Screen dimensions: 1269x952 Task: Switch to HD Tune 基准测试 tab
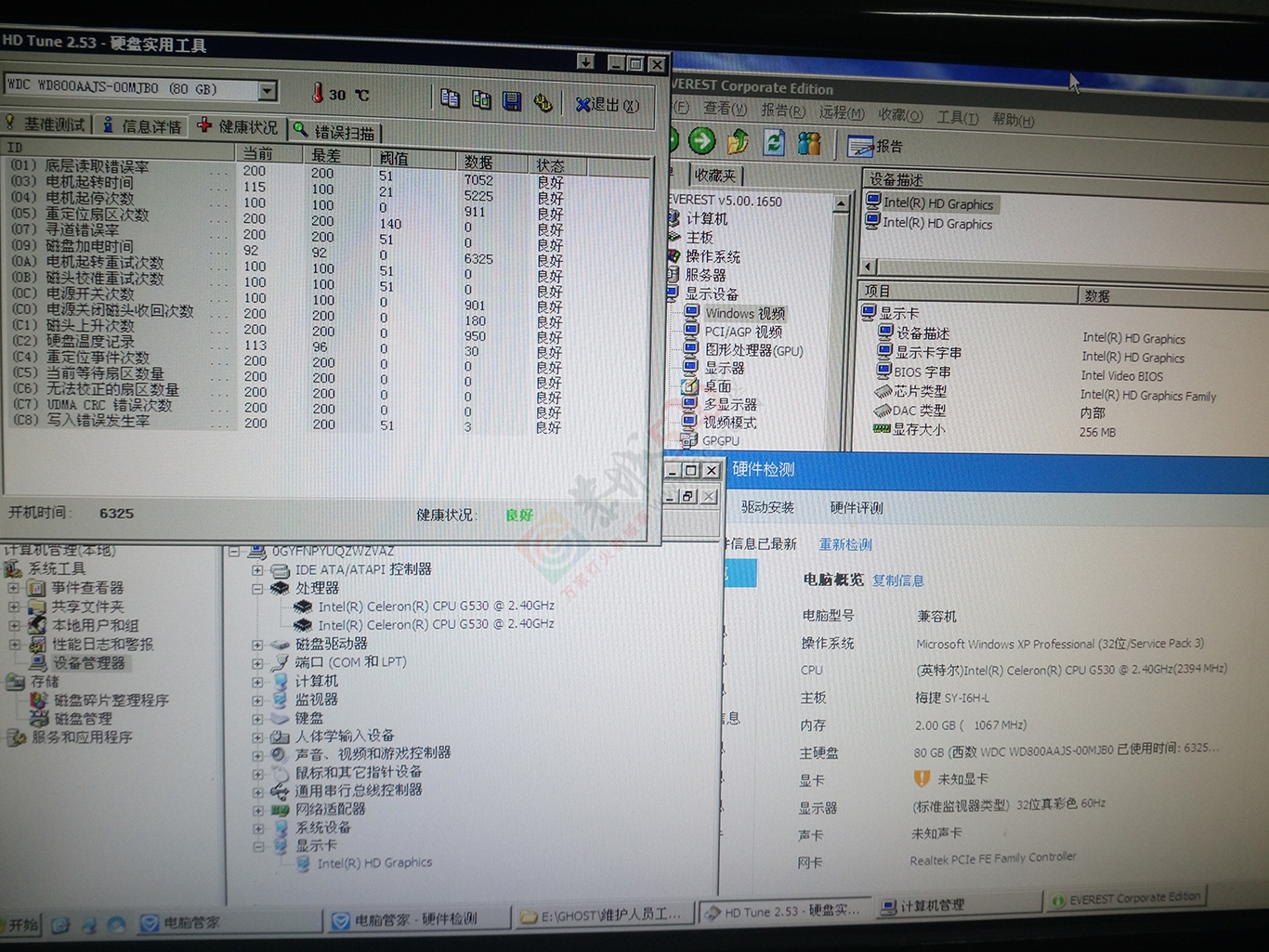(x=46, y=124)
